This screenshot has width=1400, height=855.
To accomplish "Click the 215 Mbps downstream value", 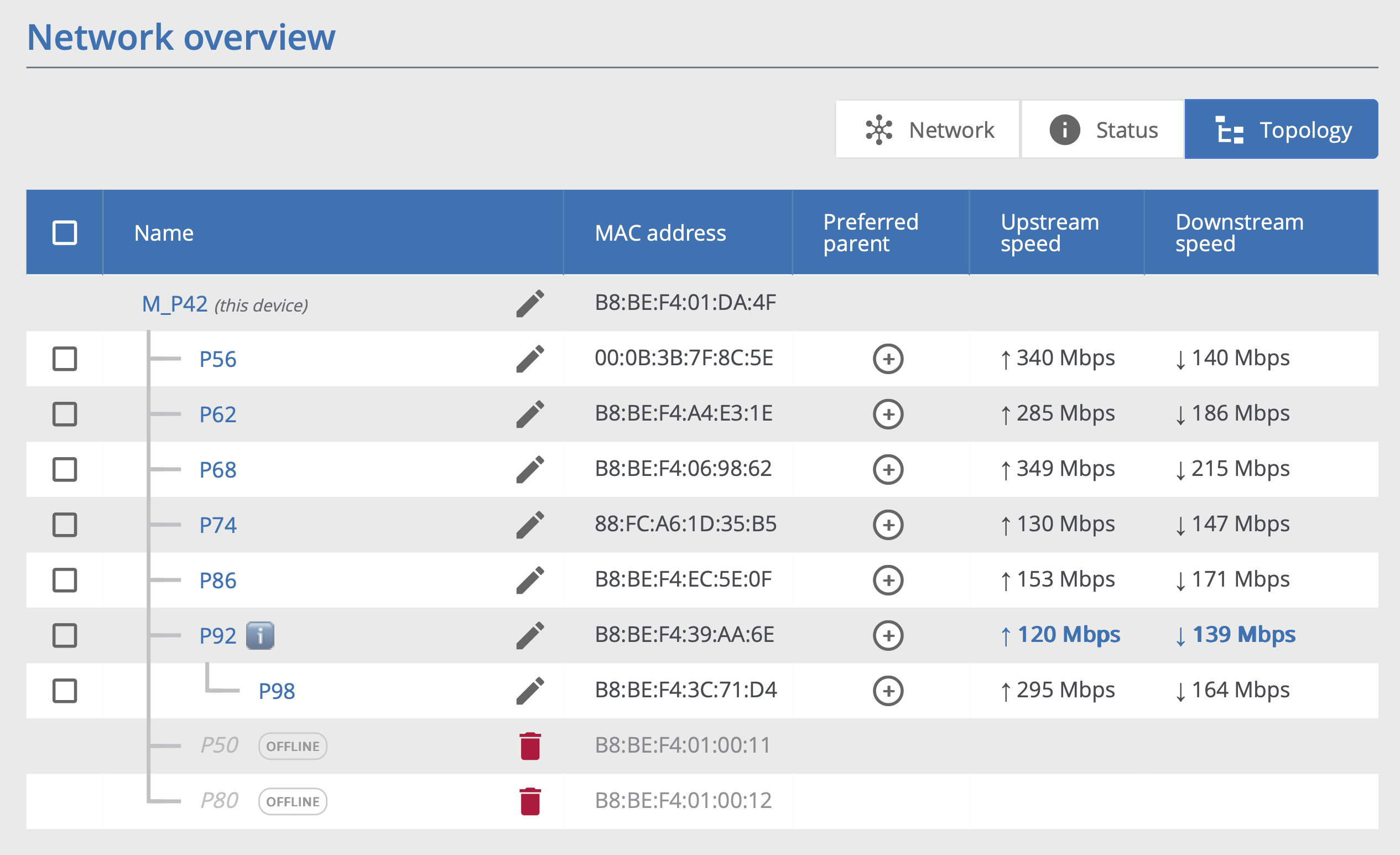I will (x=1232, y=469).
